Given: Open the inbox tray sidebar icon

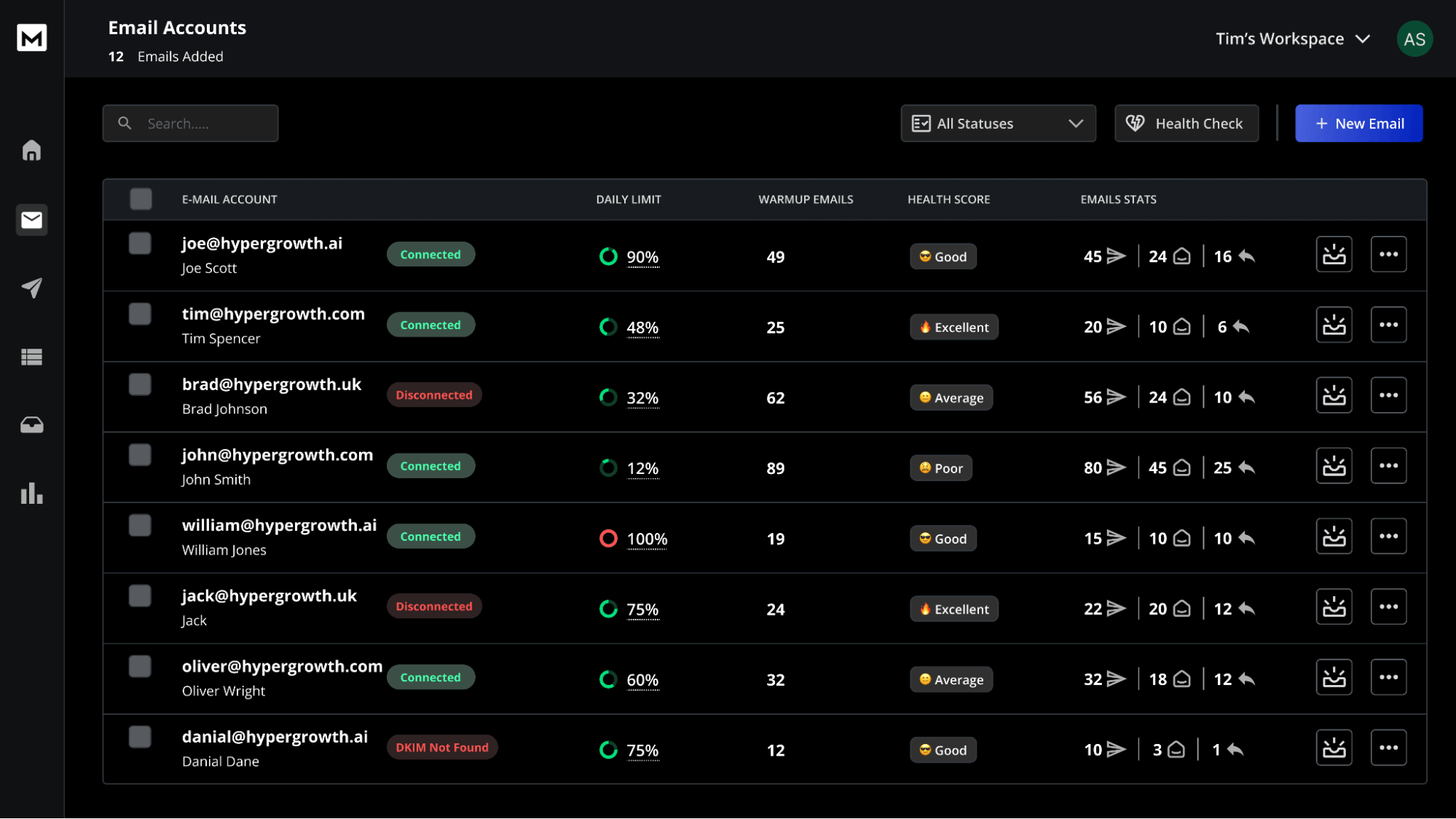Looking at the screenshot, I should pyautogui.click(x=31, y=424).
